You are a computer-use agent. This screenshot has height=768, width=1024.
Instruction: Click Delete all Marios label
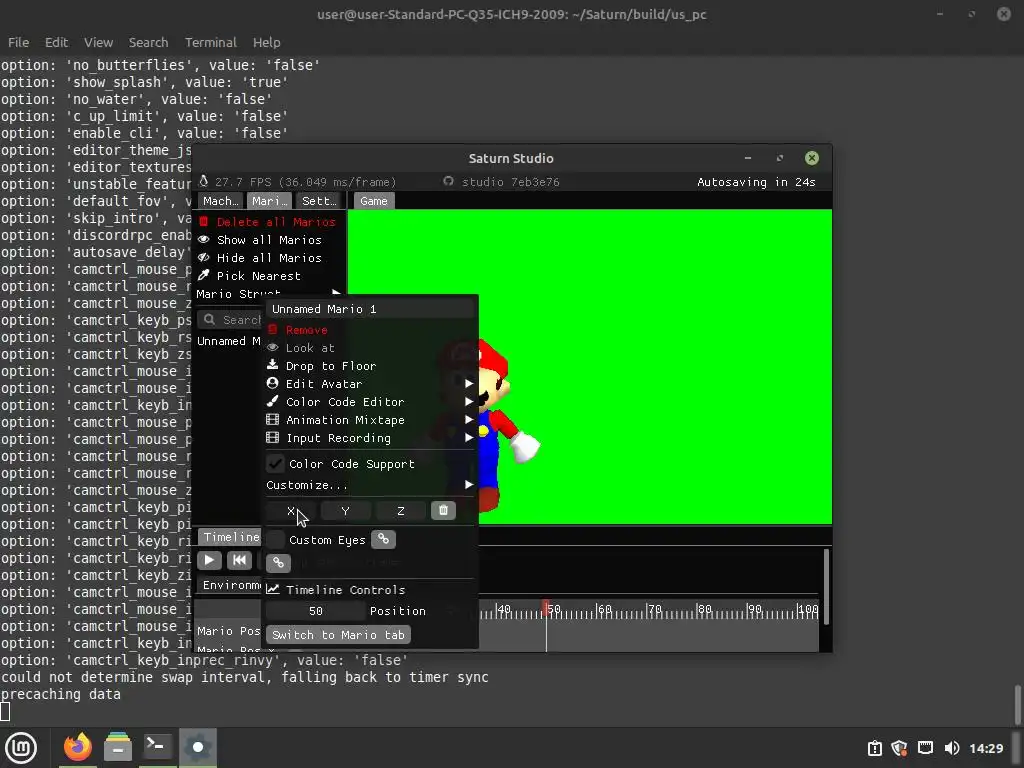point(276,222)
